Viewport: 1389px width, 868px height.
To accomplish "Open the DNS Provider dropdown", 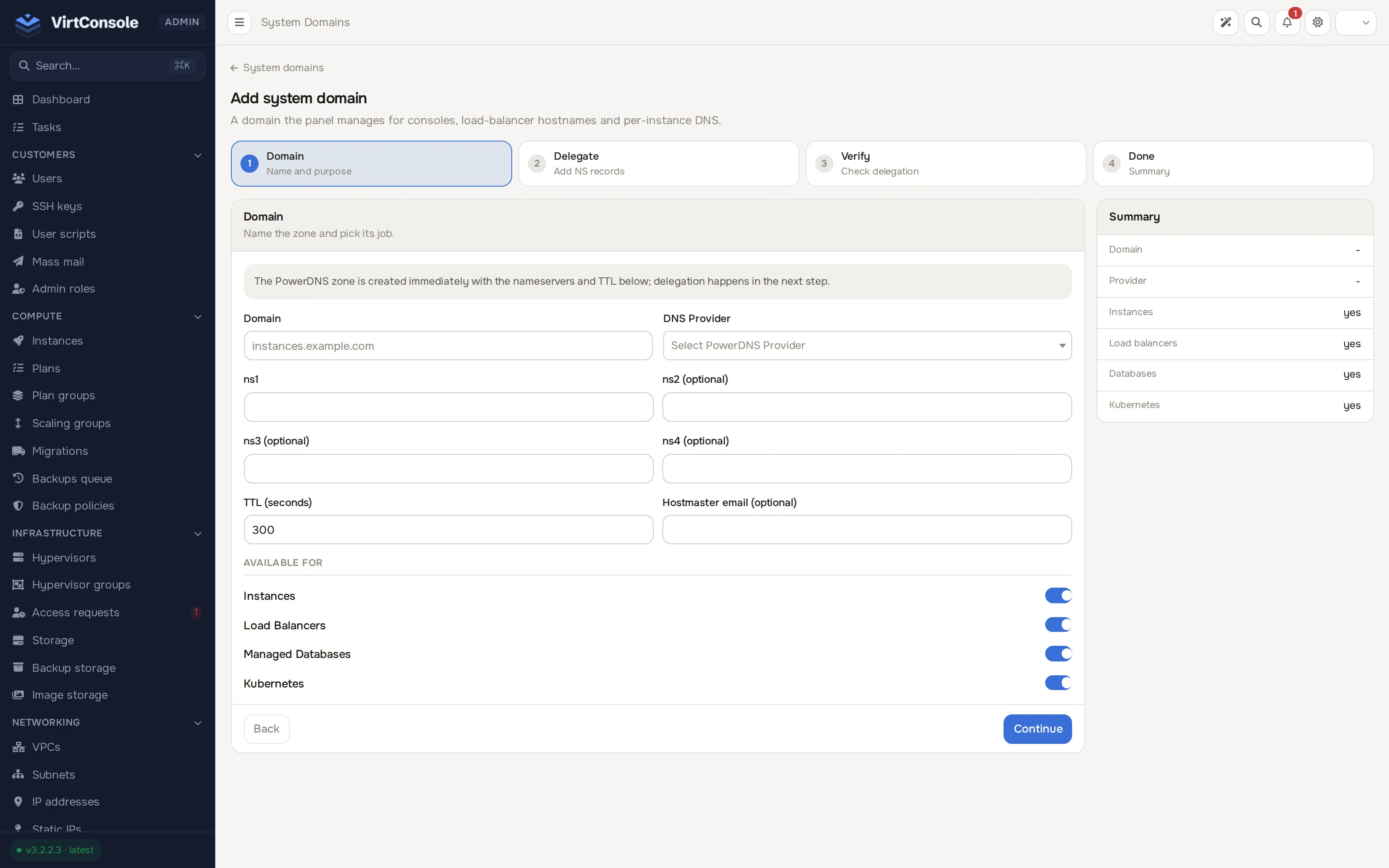I will point(867,345).
